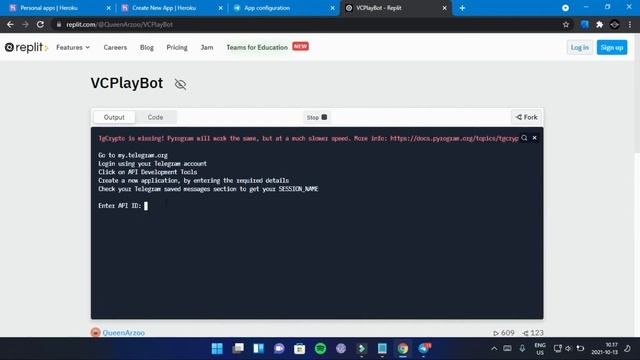Go forward in browser history
Image resolution: width=640 pixels, height=360 pixels.
tap(25, 24)
